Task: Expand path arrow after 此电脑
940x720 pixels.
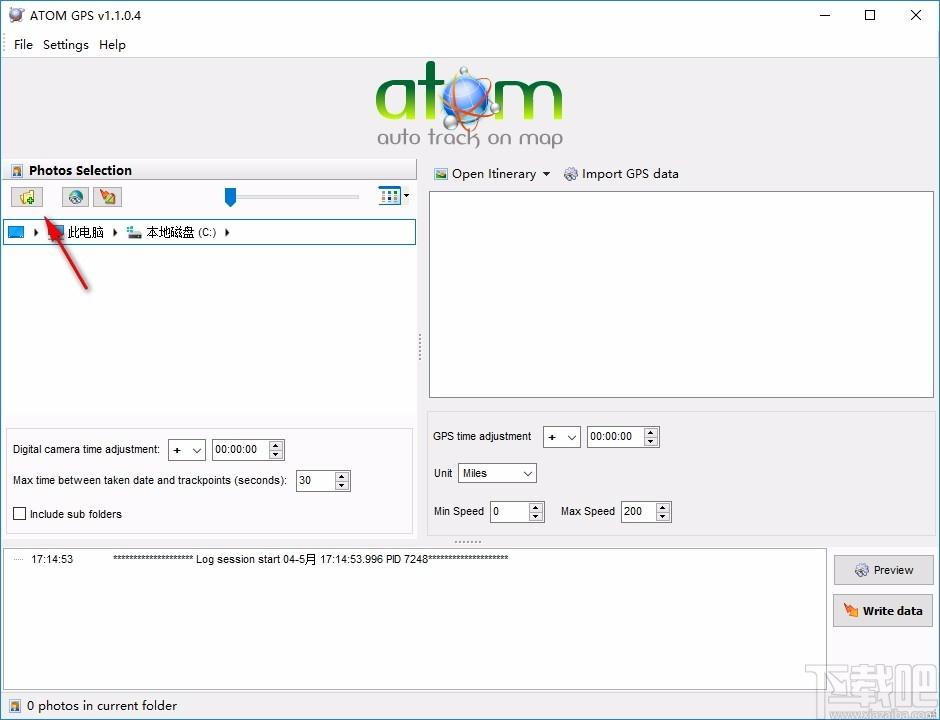Action: 115,232
